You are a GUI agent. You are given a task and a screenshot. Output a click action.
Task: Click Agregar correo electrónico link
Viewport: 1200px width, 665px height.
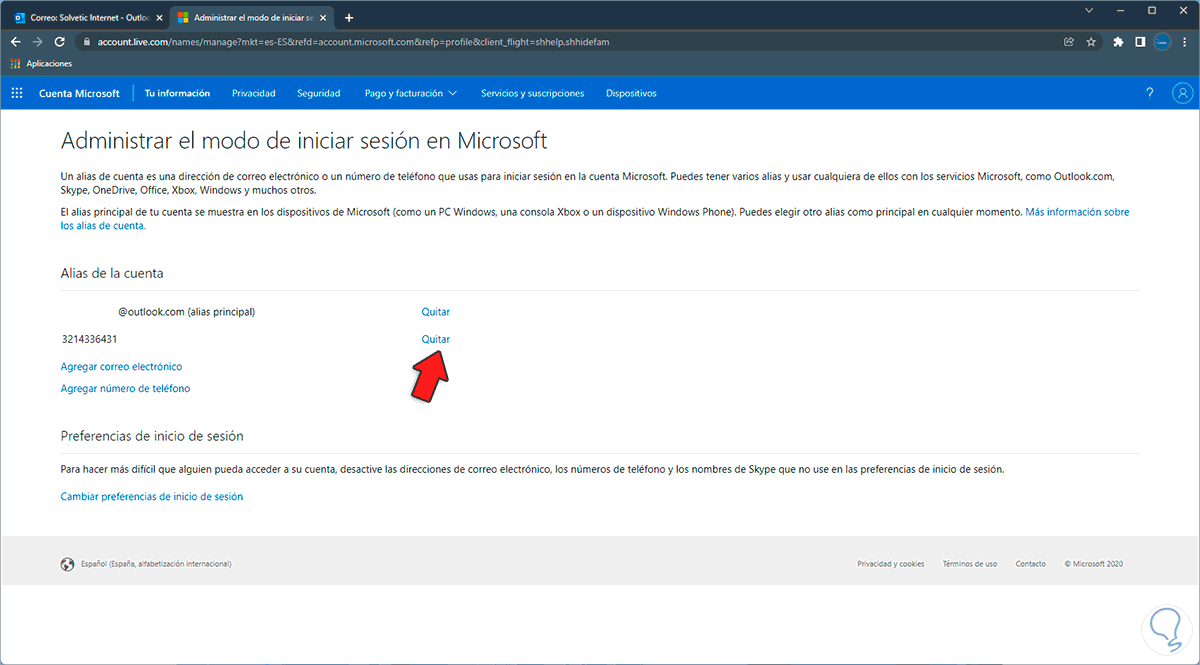coord(122,367)
